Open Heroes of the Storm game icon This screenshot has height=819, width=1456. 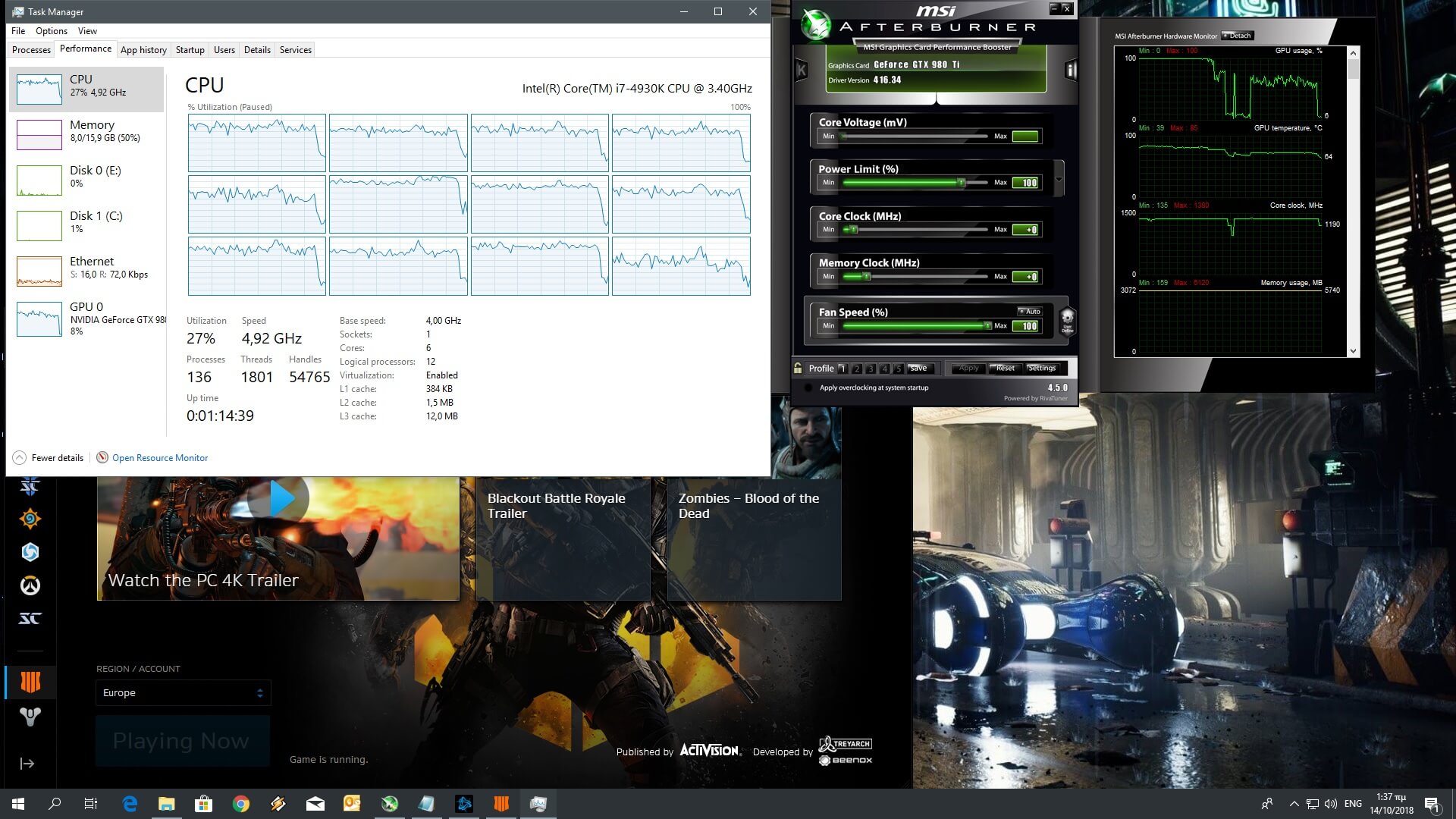[x=30, y=552]
